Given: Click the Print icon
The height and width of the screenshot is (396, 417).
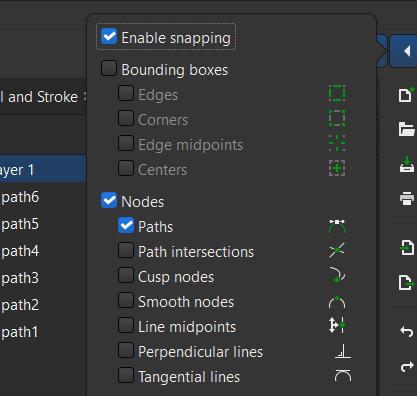Looking at the screenshot, I should 407,198.
